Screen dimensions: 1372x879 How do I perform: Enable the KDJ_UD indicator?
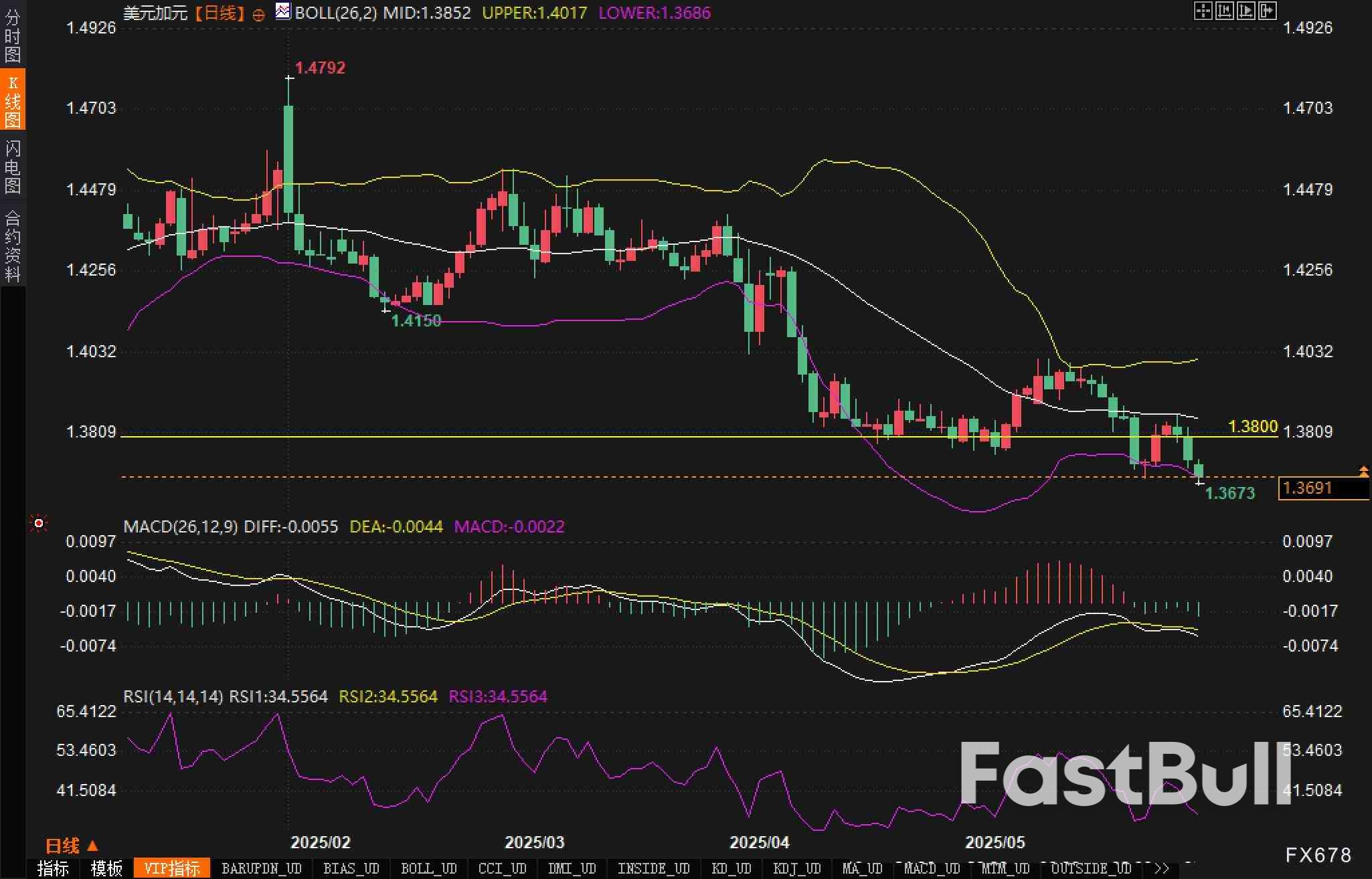coord(796,868)
